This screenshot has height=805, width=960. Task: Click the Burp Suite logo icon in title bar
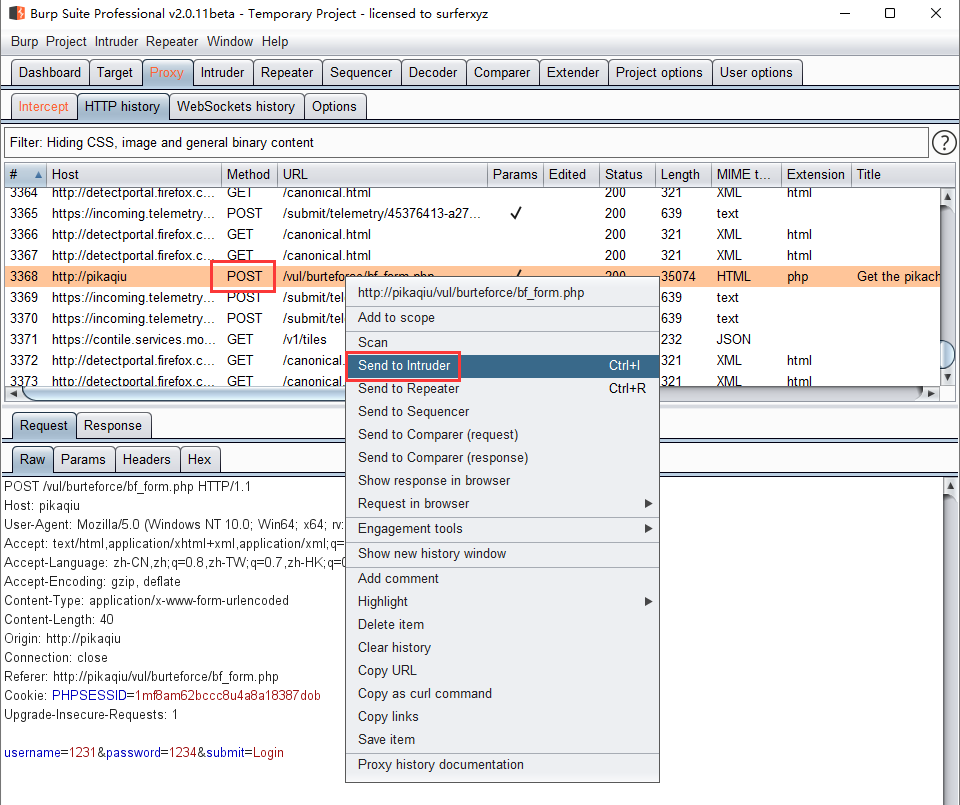pos(17,13)
